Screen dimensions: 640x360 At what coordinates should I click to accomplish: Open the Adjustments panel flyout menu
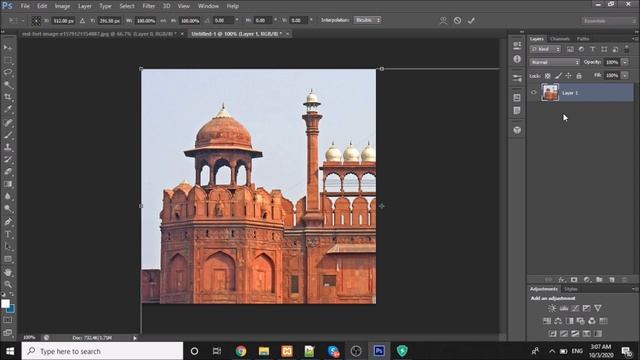tap(635, 289)
